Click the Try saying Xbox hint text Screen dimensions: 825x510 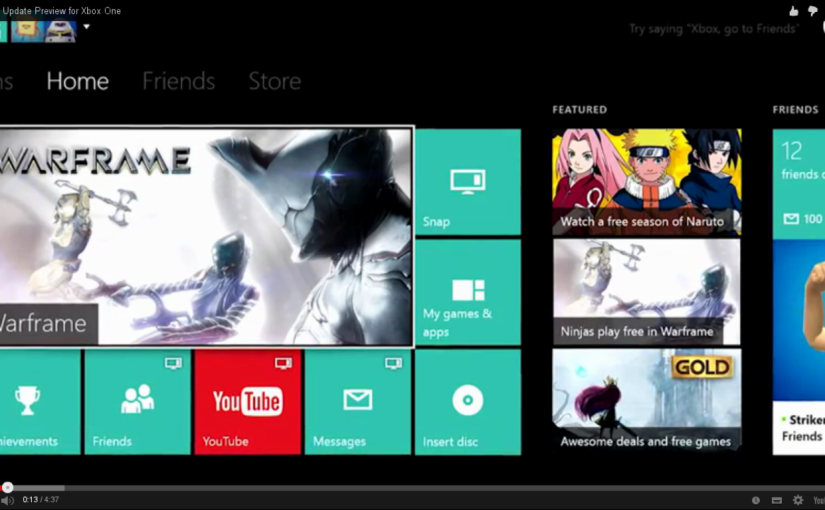point(713,28)
